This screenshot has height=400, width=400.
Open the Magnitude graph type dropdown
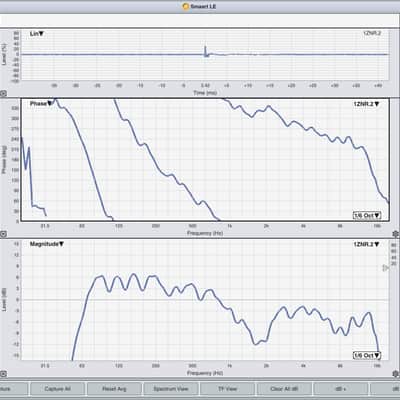coord(47,244)
